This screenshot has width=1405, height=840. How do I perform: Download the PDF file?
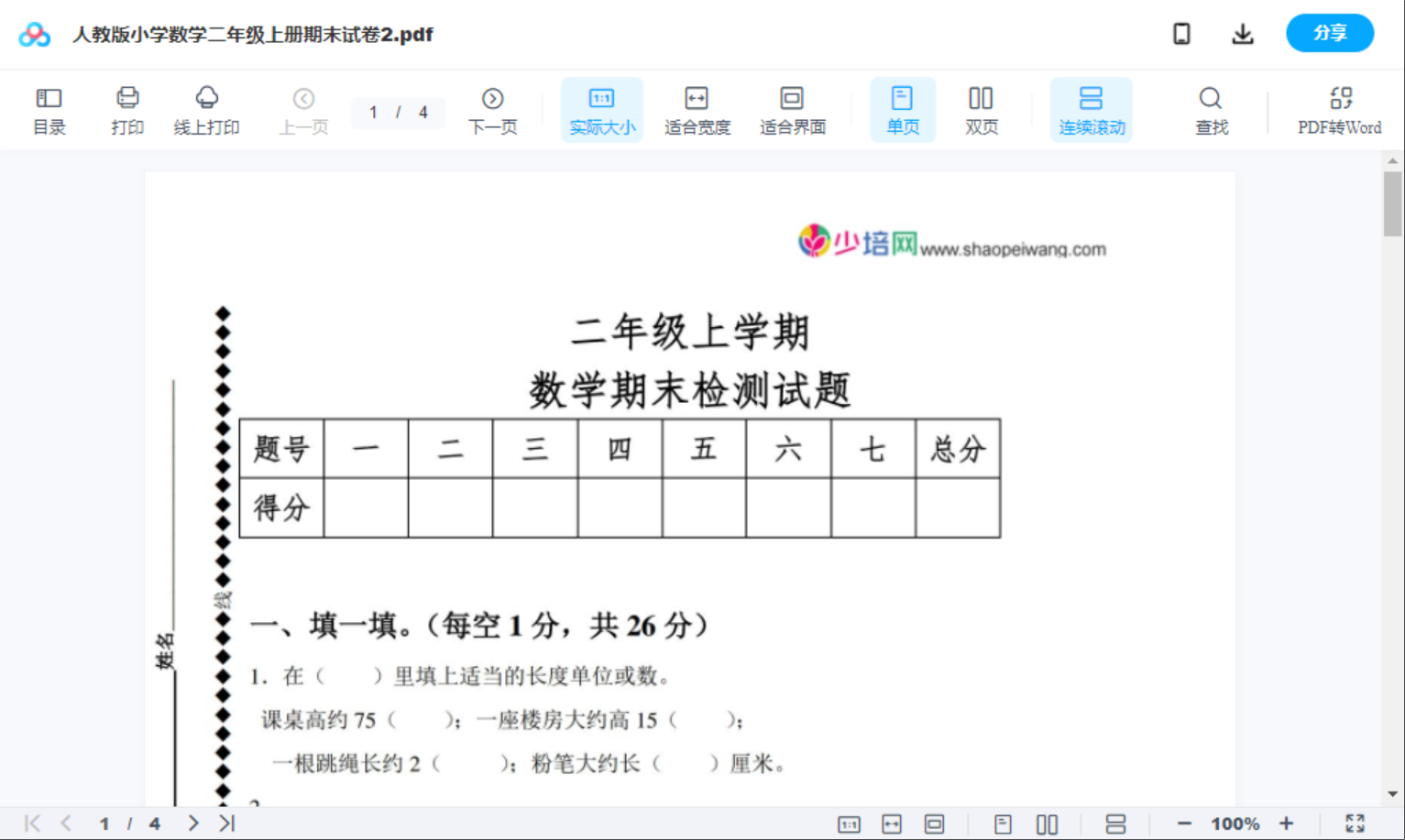click(1243, 34)
